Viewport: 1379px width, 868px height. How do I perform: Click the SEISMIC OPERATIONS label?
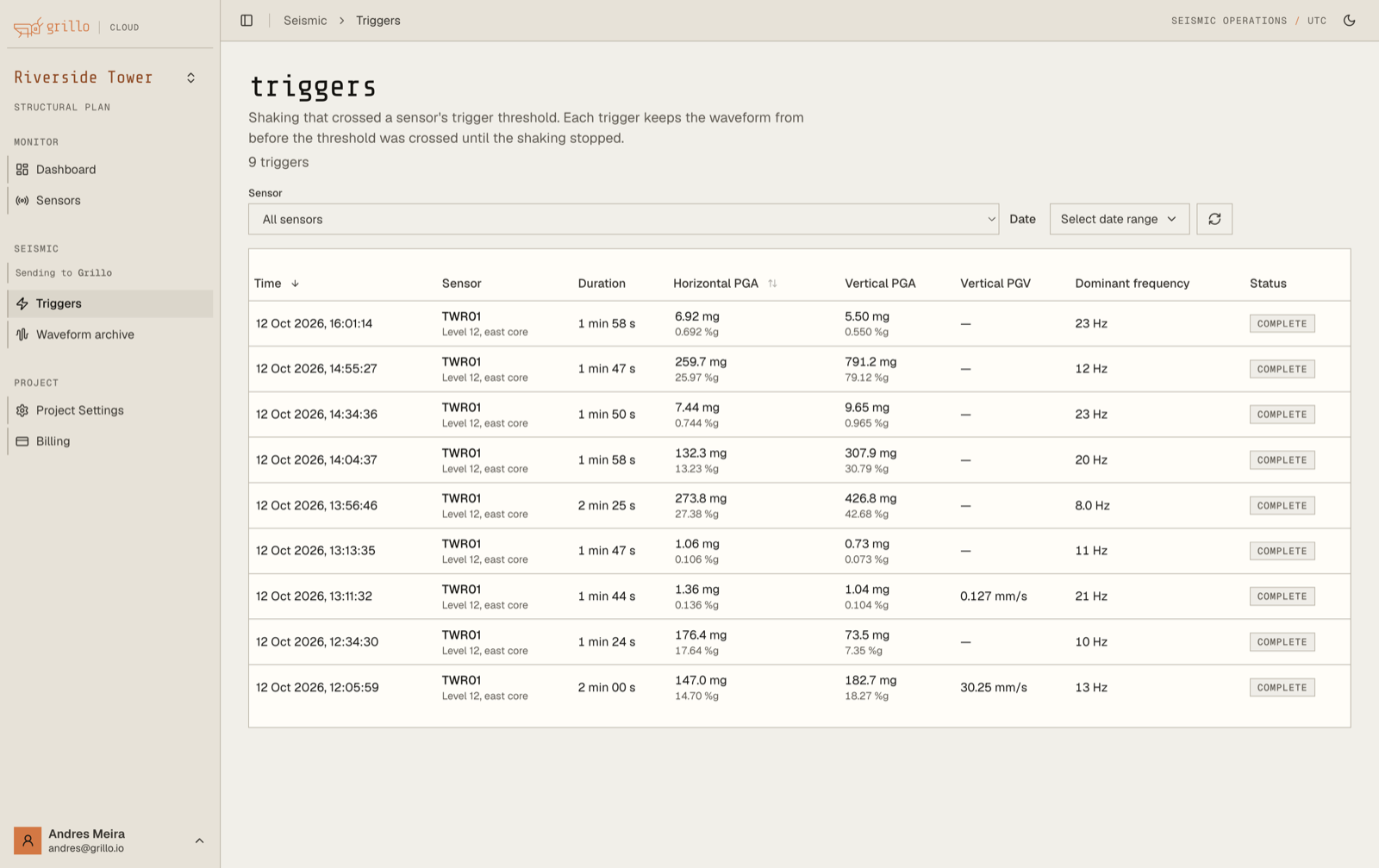tap(1229, 21)
